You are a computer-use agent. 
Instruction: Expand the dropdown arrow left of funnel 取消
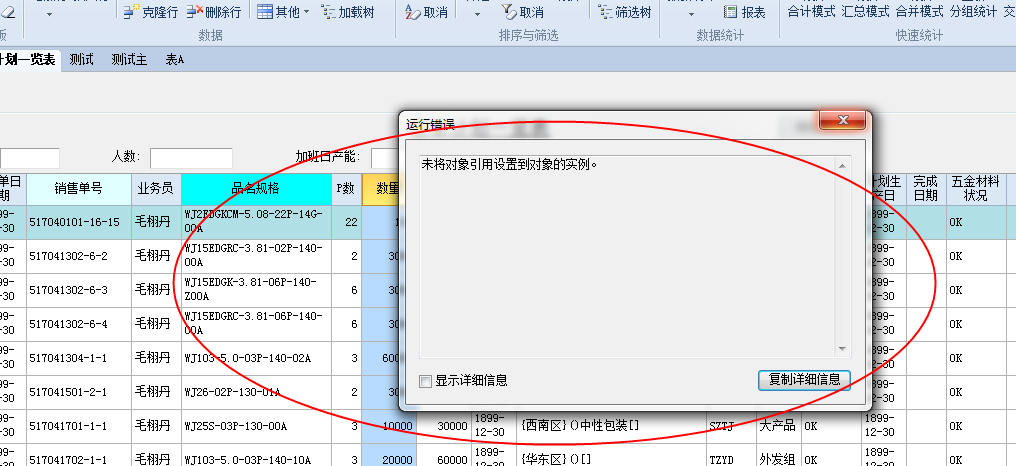pos(478,14)
